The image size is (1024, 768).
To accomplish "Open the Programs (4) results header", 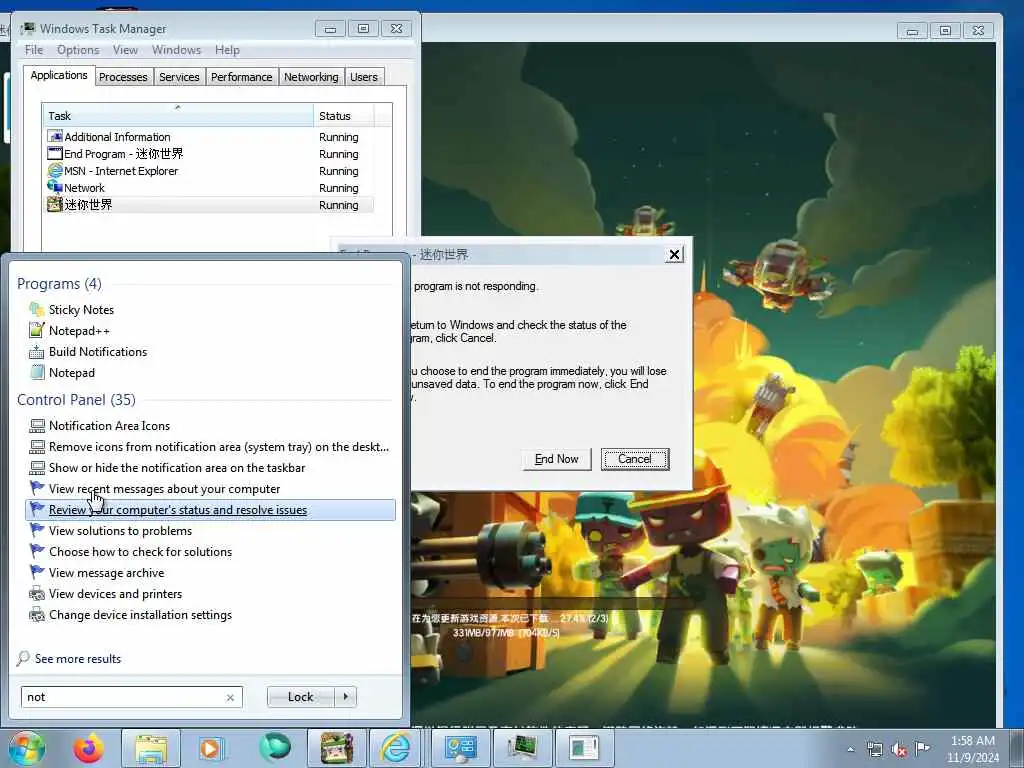I will (59, 283).
